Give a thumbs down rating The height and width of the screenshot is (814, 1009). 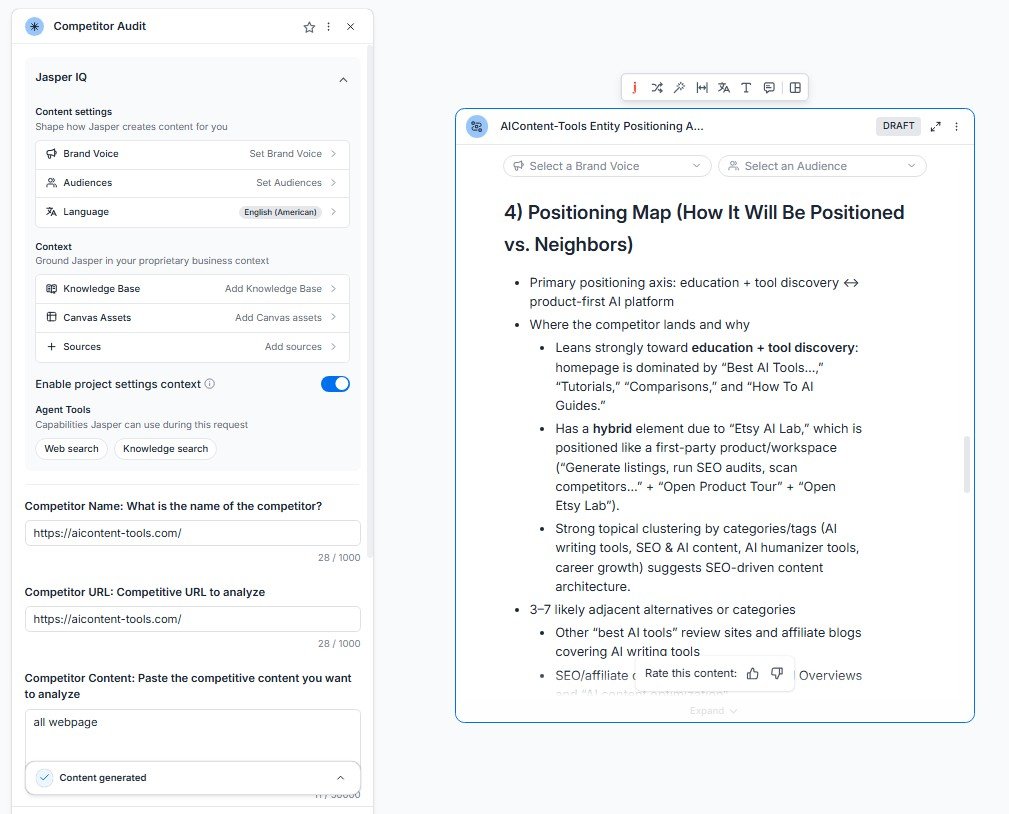(777, 673)
